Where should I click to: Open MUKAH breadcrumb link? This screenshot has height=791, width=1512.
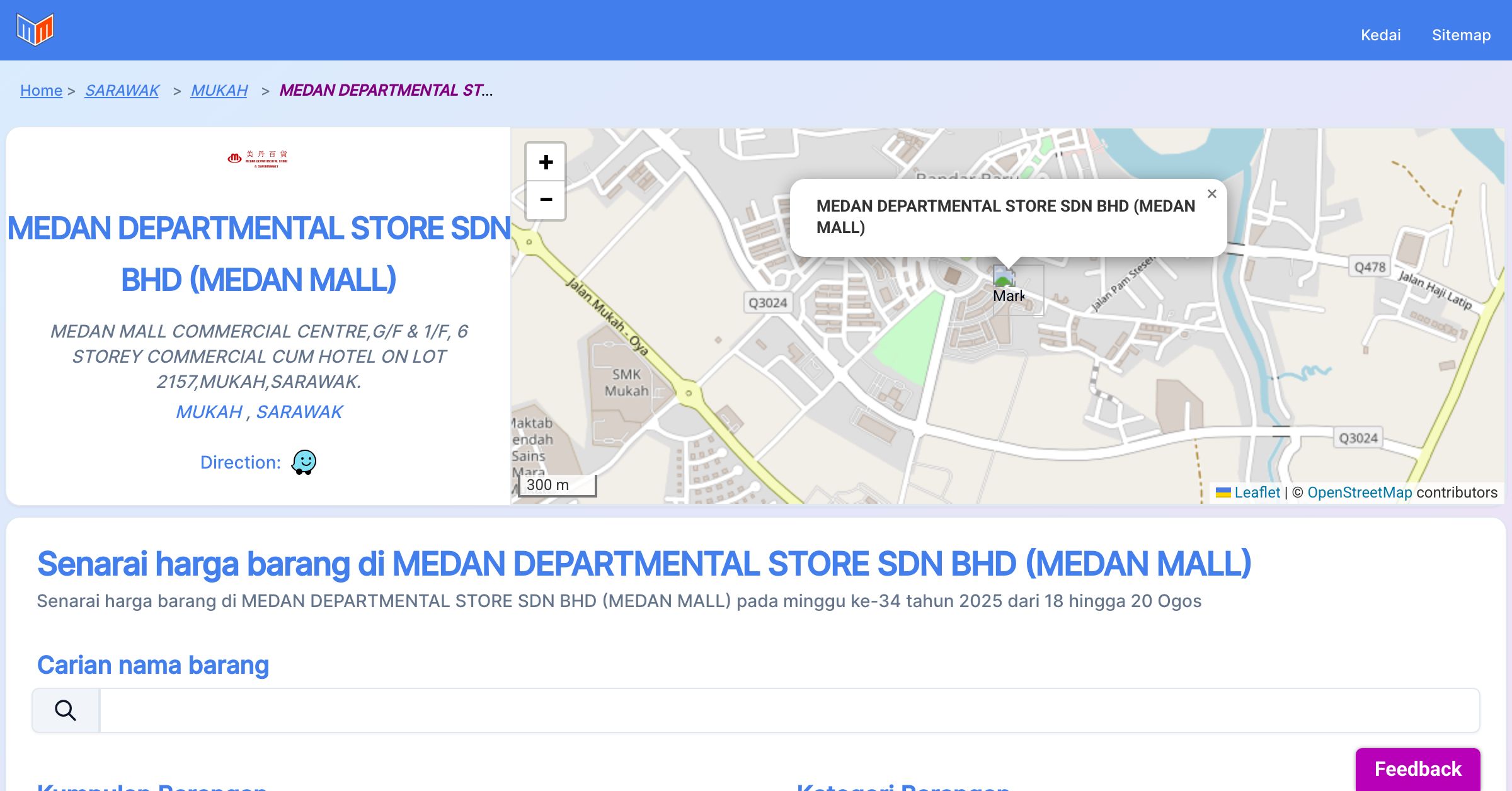click(219, 91)
